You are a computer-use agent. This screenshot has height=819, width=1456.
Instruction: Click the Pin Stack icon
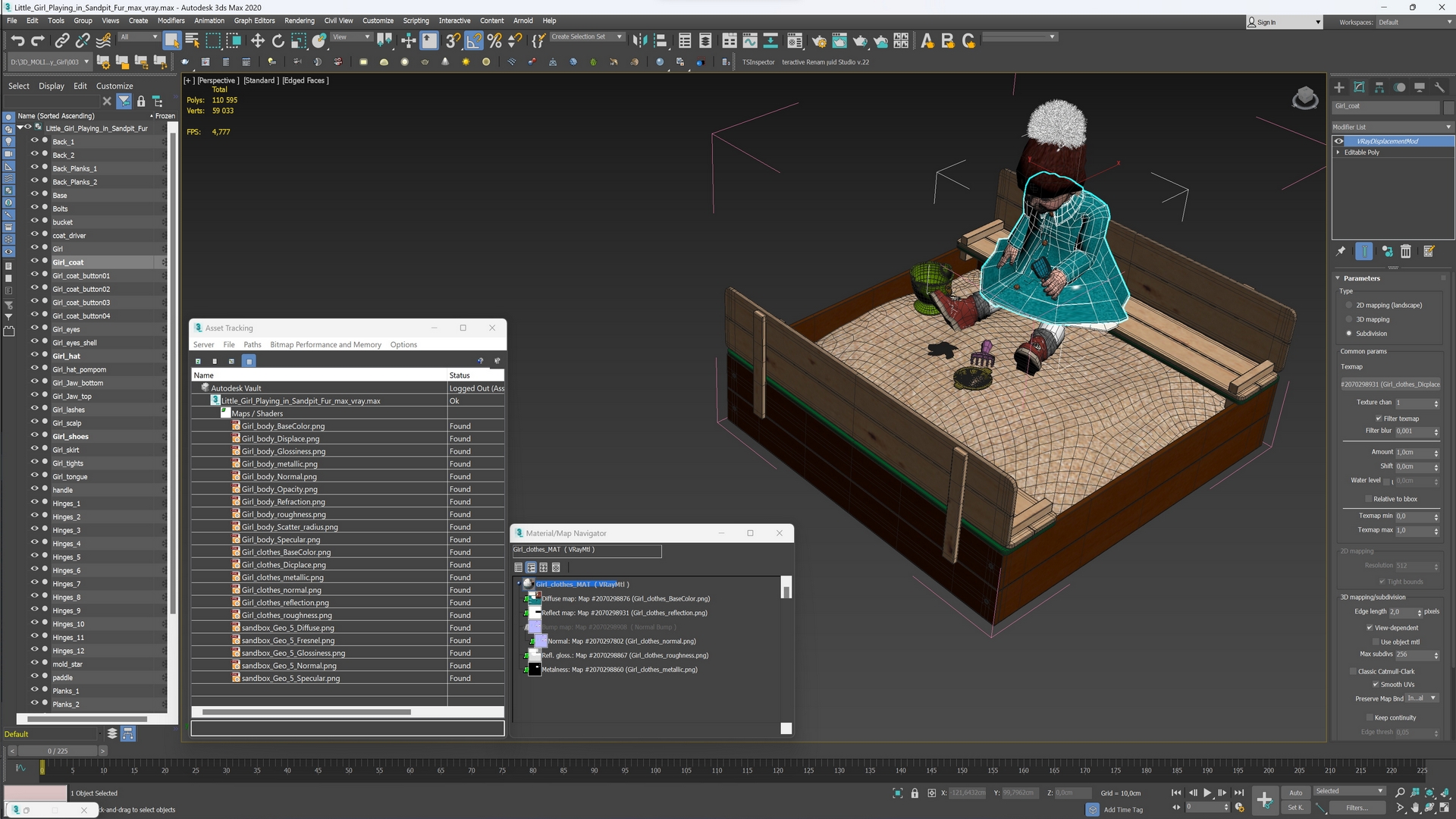click(x=1341, y=251)
